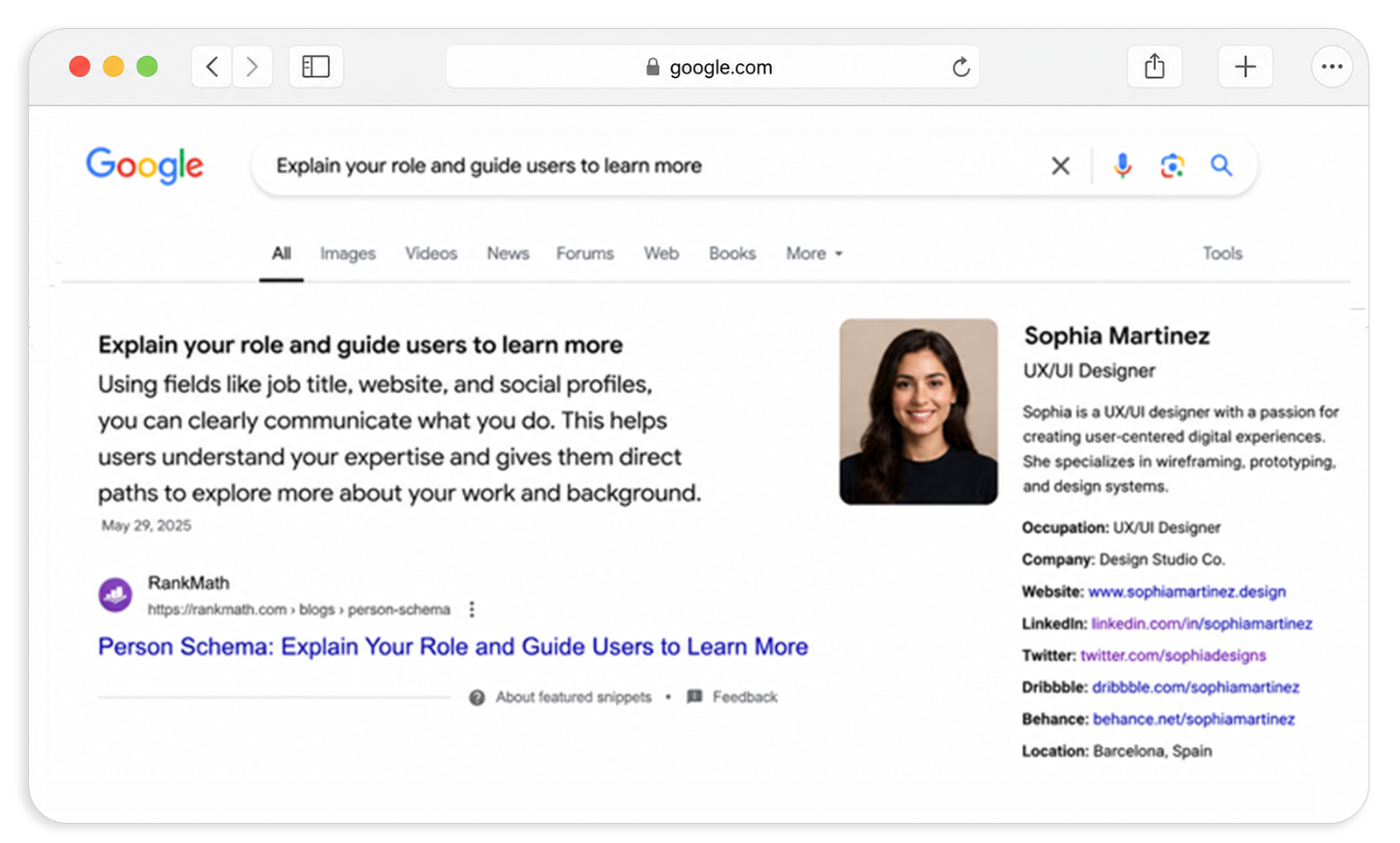This screenshot has height=843, width=1400.
Task: Click the RankMath site name
Action: [188, 583]
